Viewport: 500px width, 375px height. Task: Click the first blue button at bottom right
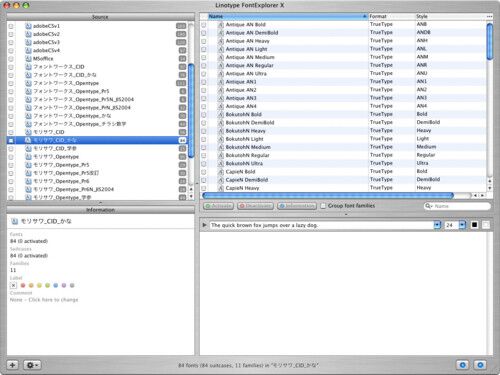click(462, 365)
